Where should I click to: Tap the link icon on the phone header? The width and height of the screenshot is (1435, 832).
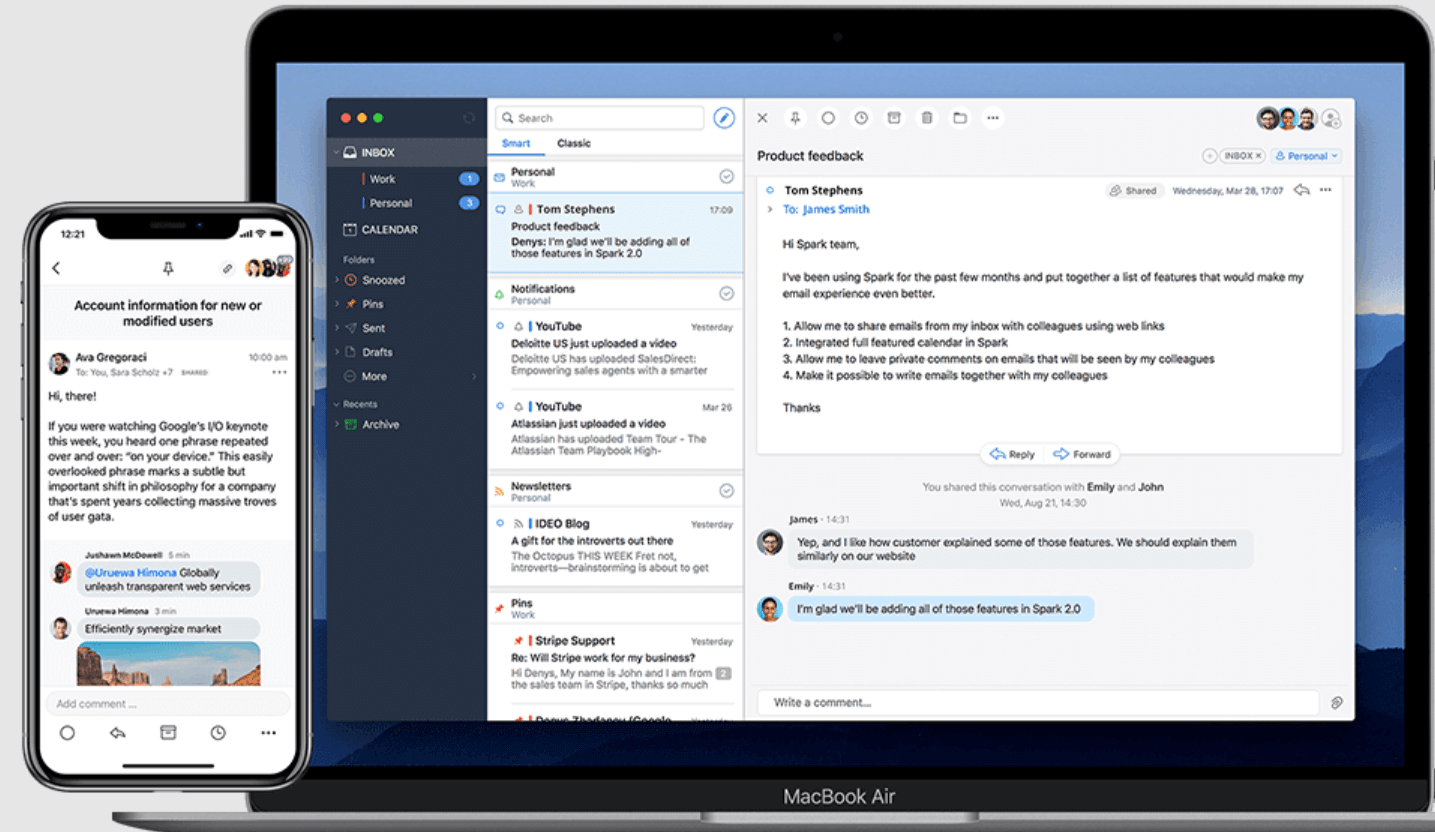tap(227, 268)
